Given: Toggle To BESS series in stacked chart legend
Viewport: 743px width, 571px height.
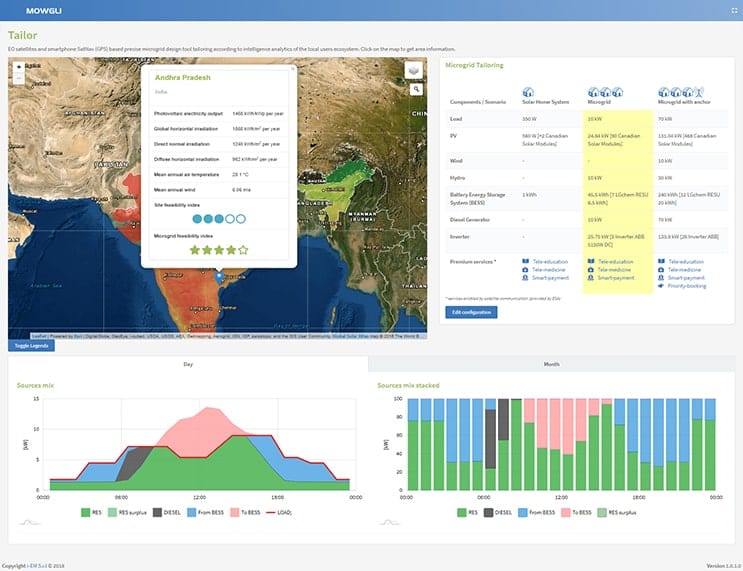Looking at the screenshot, I should click(x=576, y=512).
